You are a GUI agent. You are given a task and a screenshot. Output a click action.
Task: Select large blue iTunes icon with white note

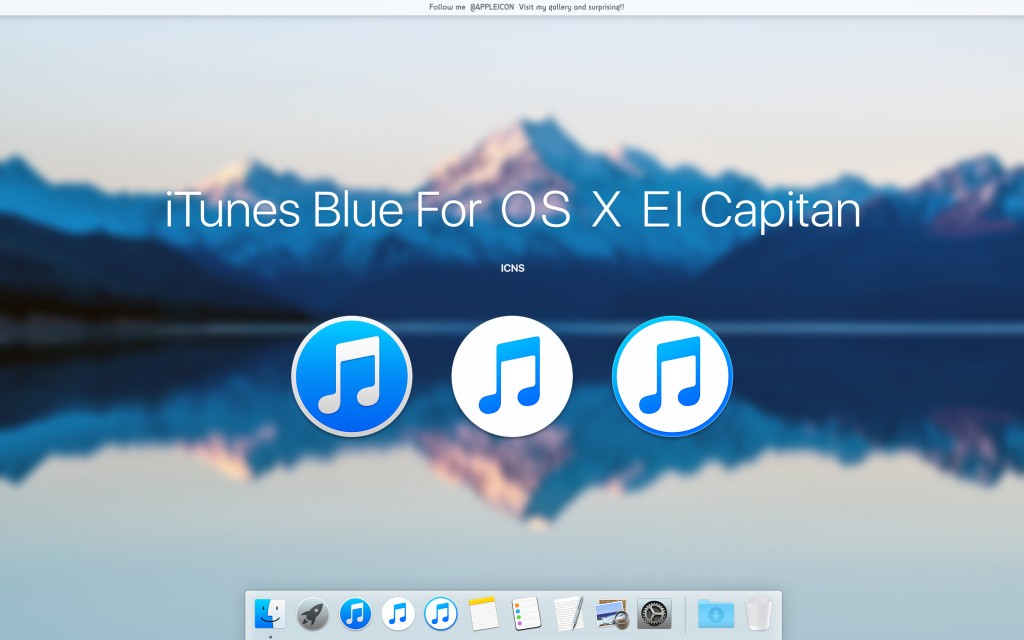point(351,376)
